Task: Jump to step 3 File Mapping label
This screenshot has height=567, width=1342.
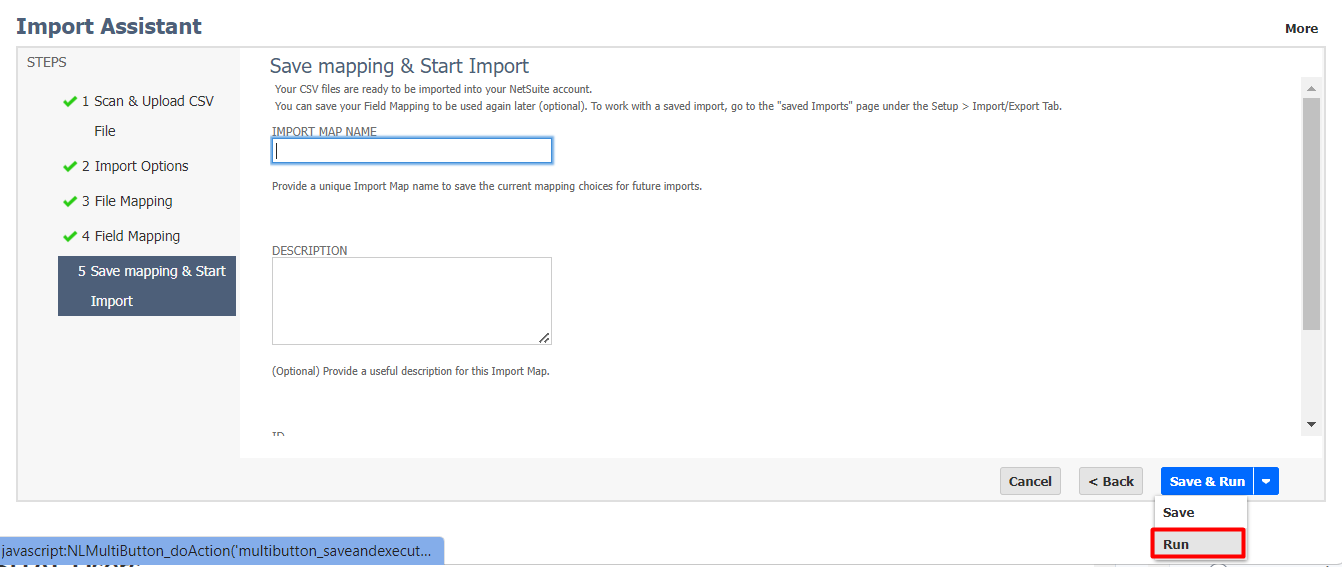Action: [x=133, y=201]
